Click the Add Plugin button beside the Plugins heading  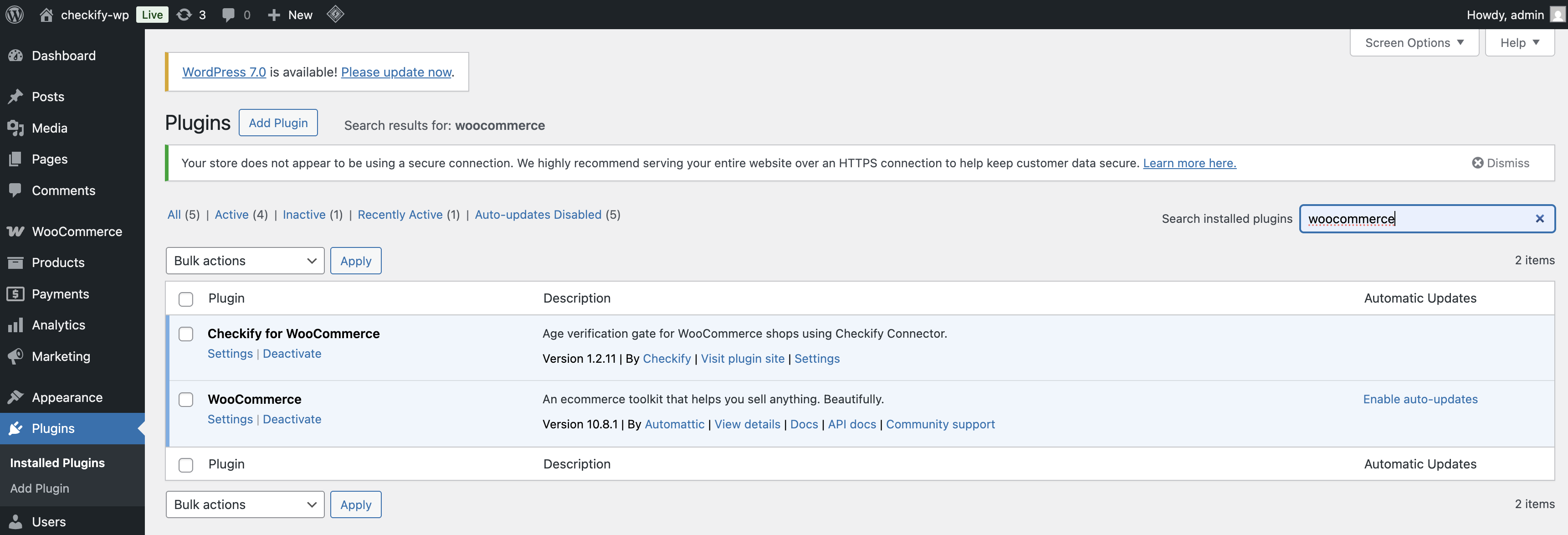tap(278, 122)
